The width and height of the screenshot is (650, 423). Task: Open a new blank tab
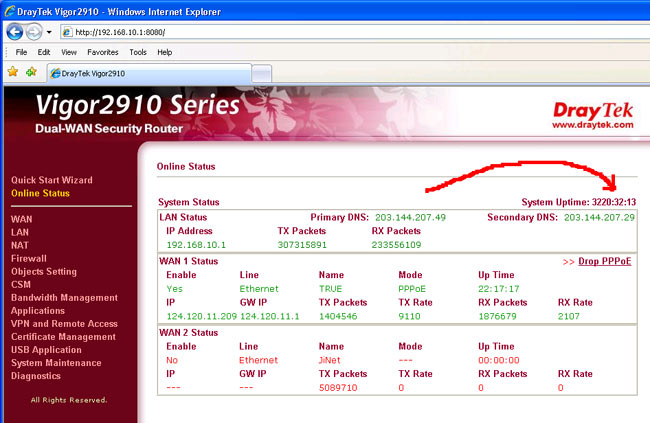(x=262, y=74)
